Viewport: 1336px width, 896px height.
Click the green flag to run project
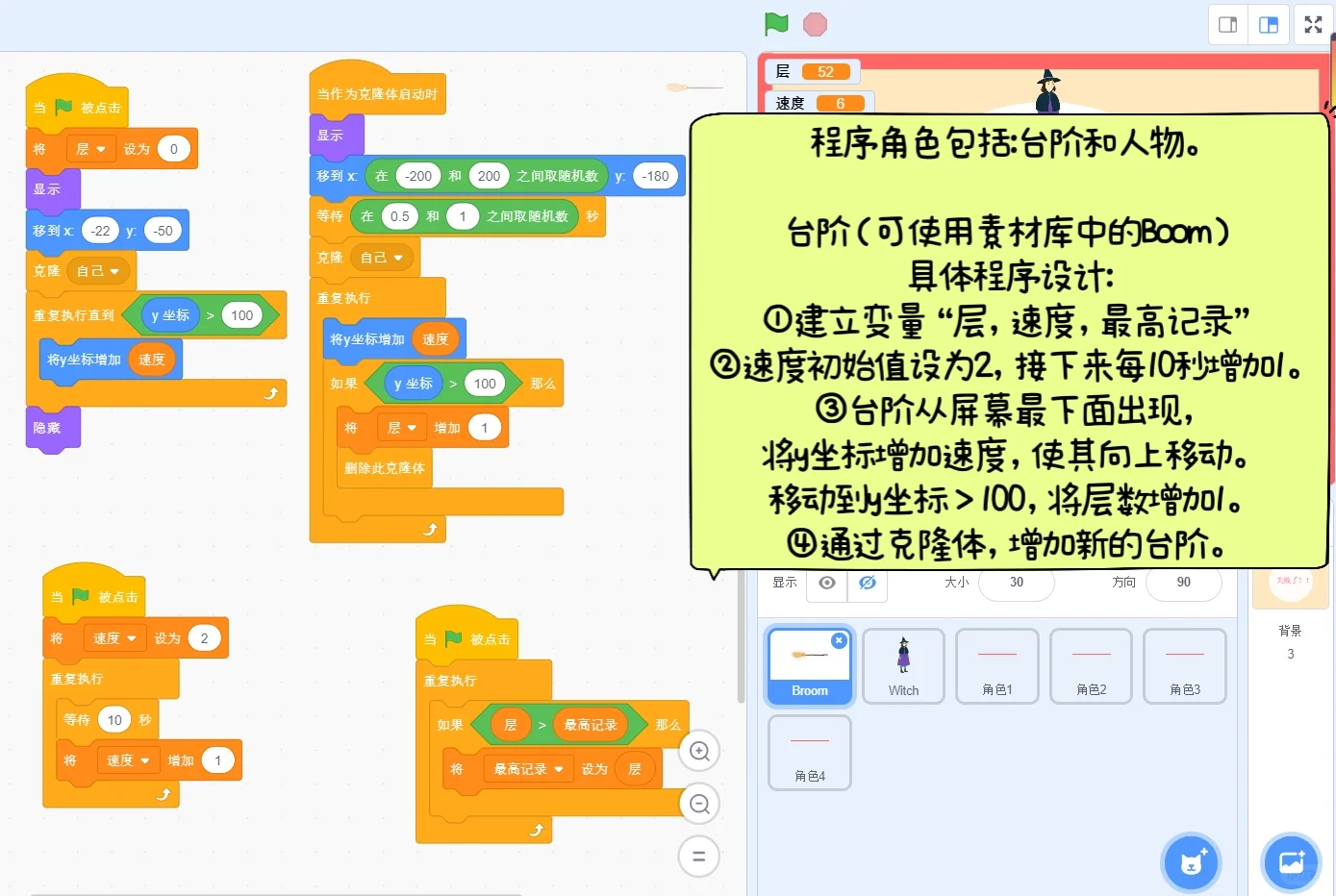click(775, 24)
